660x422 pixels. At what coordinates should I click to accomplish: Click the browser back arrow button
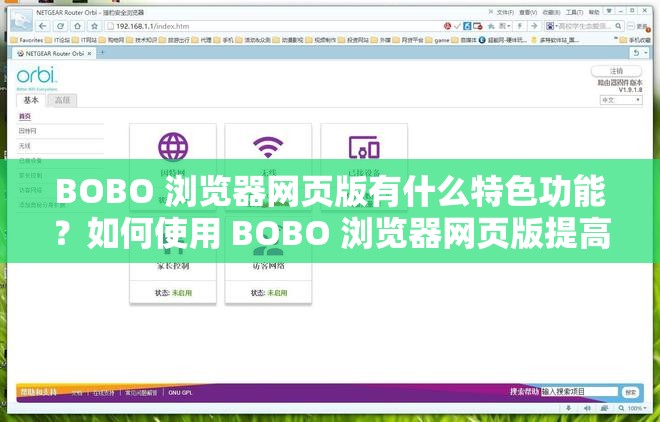tap(43, 26)
